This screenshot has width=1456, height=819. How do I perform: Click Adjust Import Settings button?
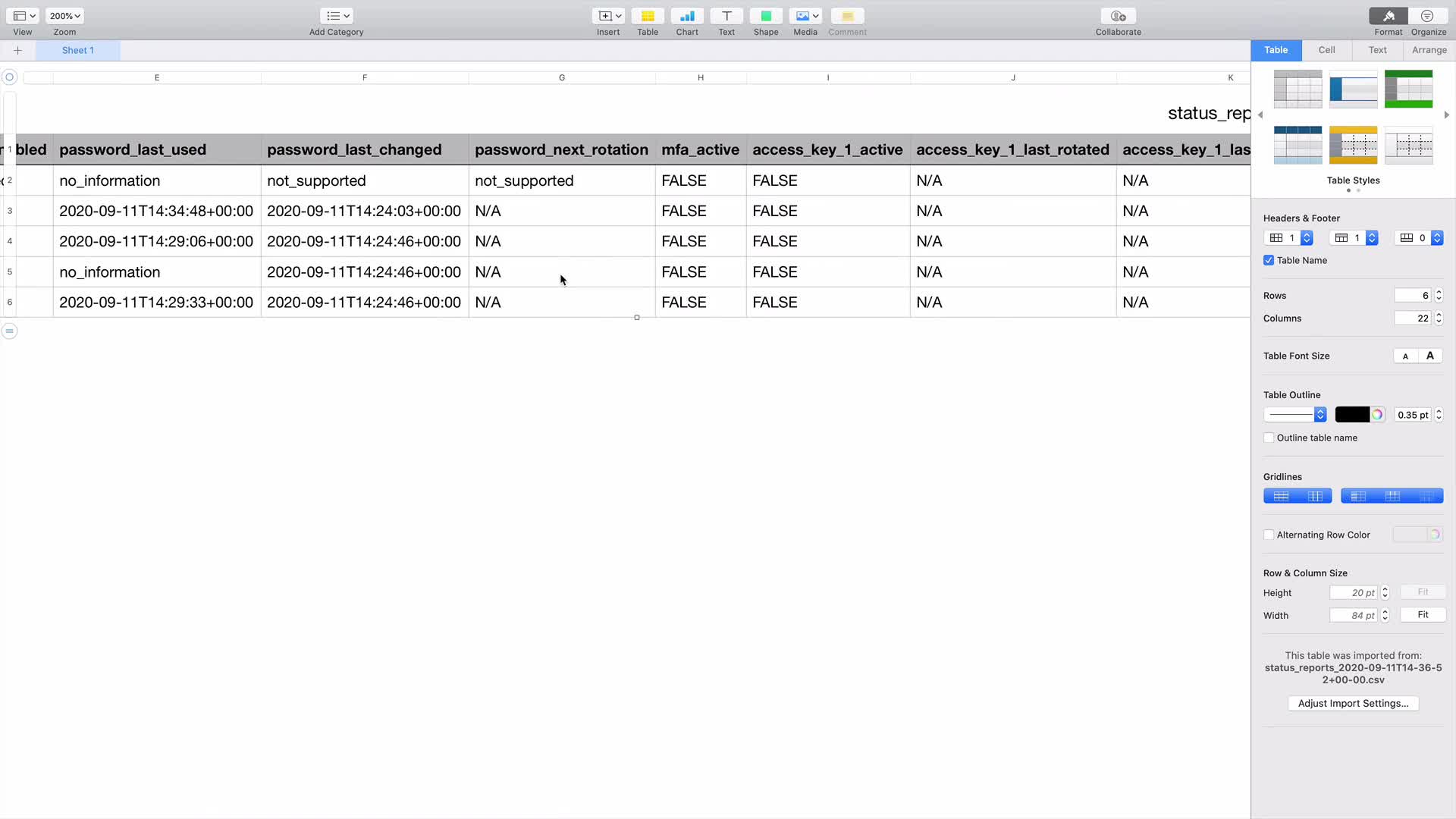tap(1353, 703)
